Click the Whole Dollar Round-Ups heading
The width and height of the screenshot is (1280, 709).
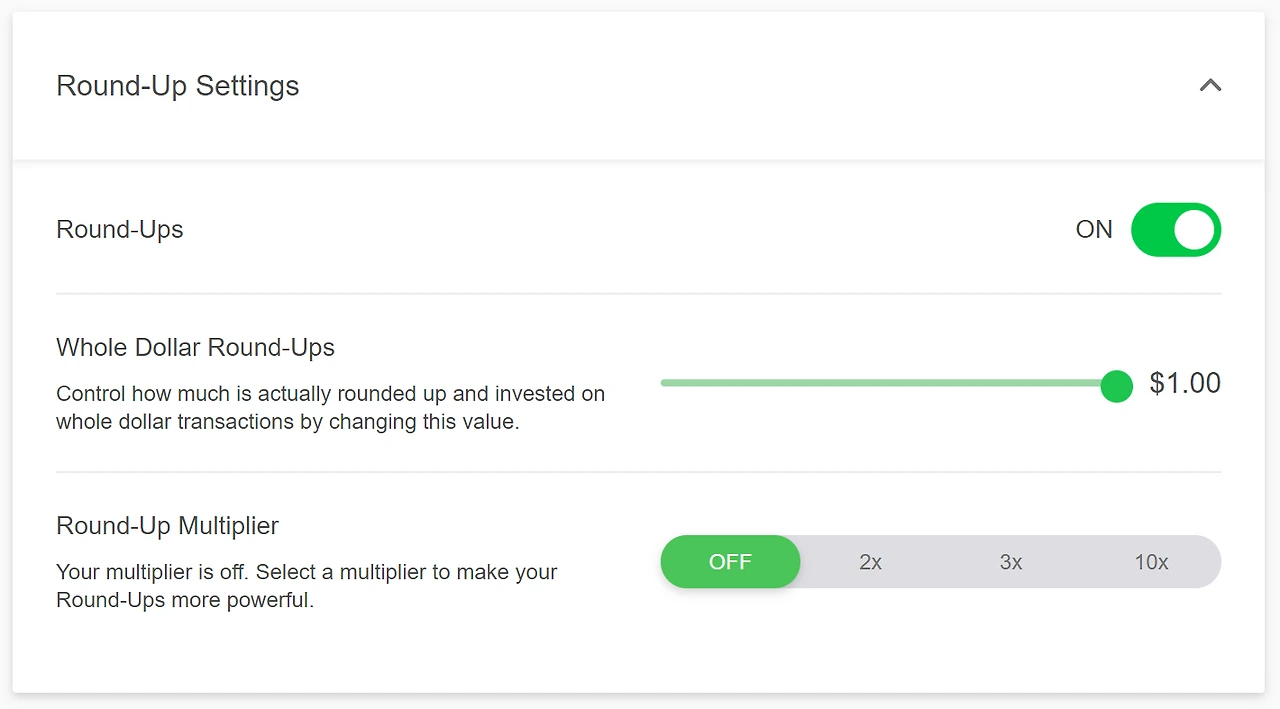[195, 348]
